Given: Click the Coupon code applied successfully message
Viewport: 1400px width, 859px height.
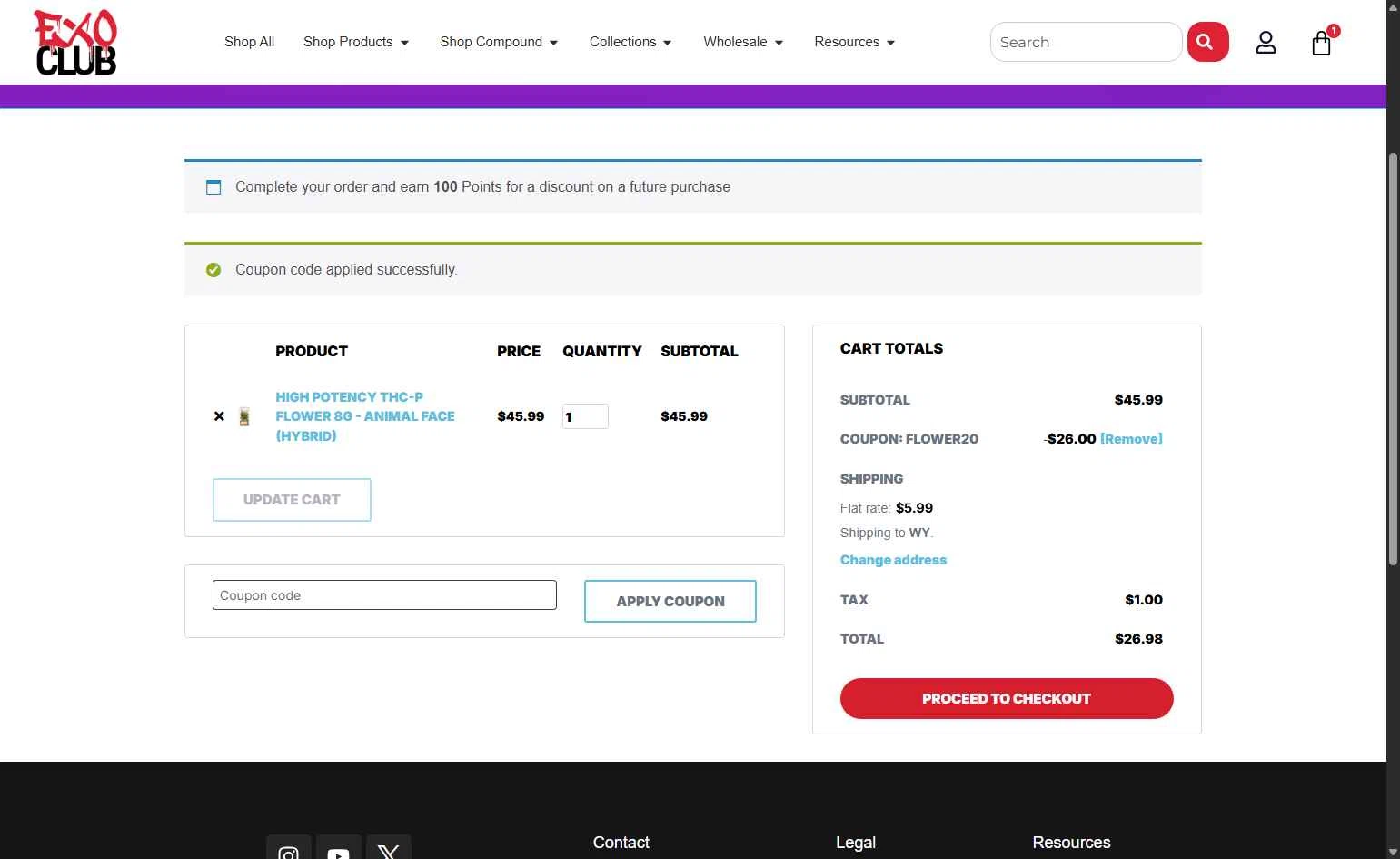Looking at the screenshot, I should click(x=346, y=270).
